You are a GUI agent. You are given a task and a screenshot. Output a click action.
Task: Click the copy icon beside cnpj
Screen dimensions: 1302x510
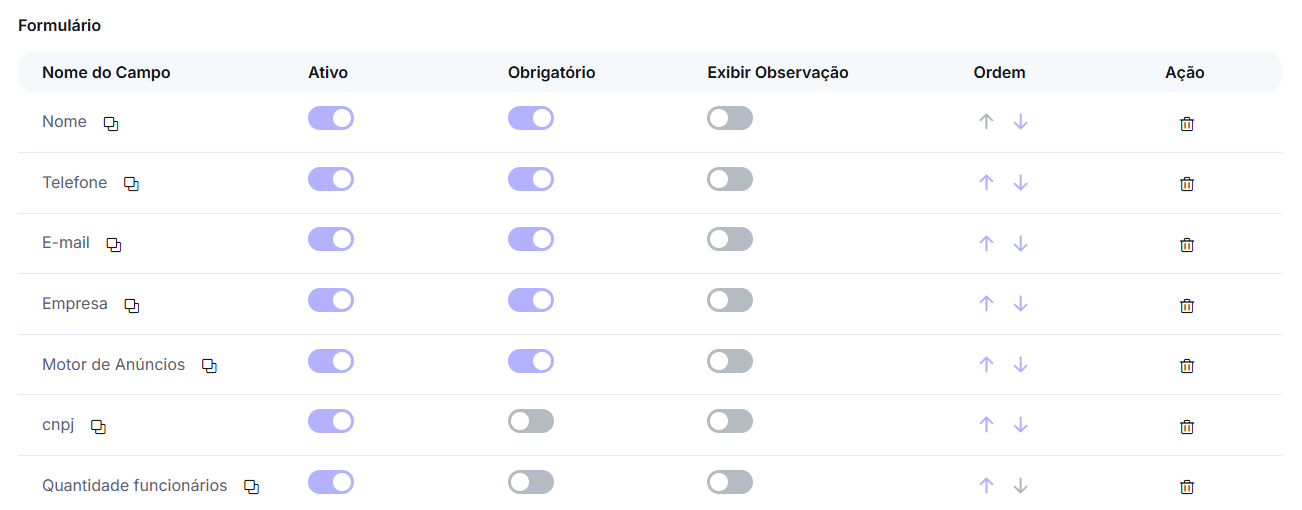98,427
